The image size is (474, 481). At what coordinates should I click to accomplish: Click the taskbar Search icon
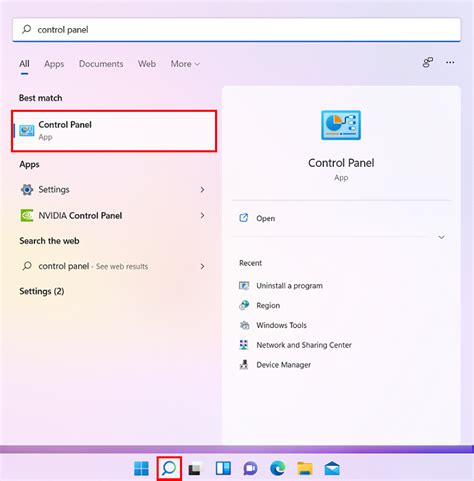[169, 469]
